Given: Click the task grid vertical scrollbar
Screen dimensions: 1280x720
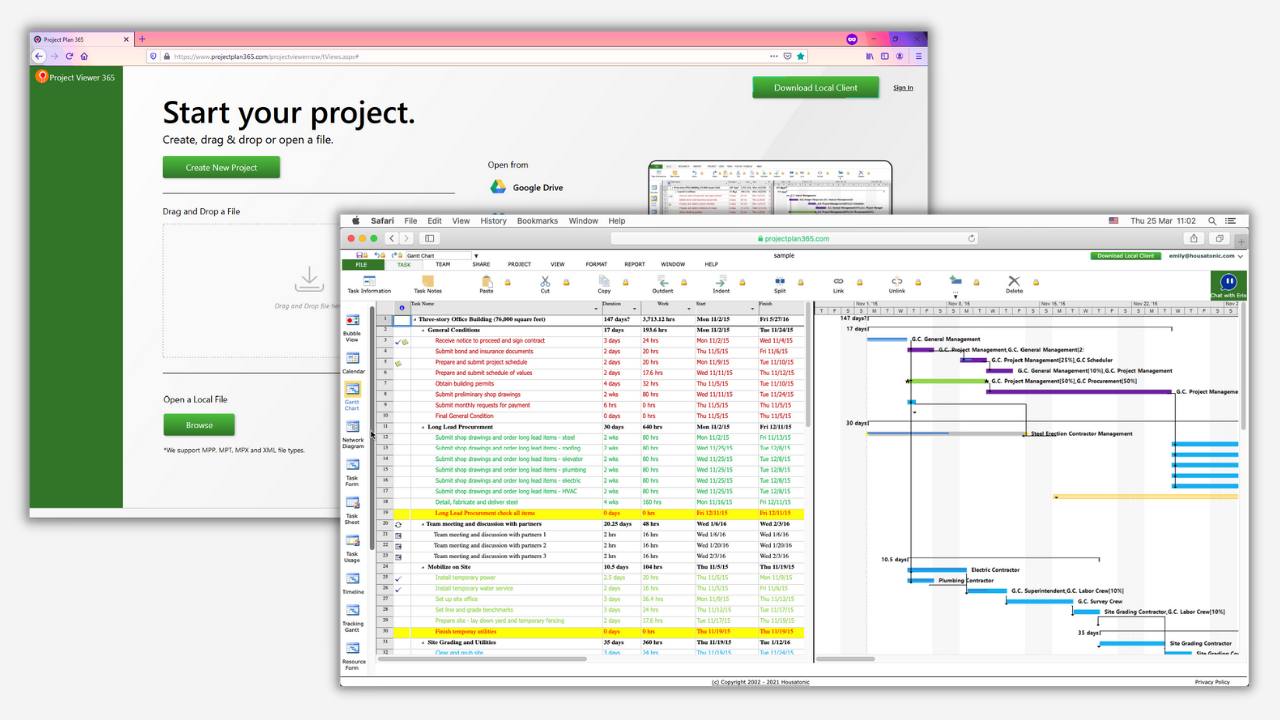Looking at the screenshot, I should [808, 365].
